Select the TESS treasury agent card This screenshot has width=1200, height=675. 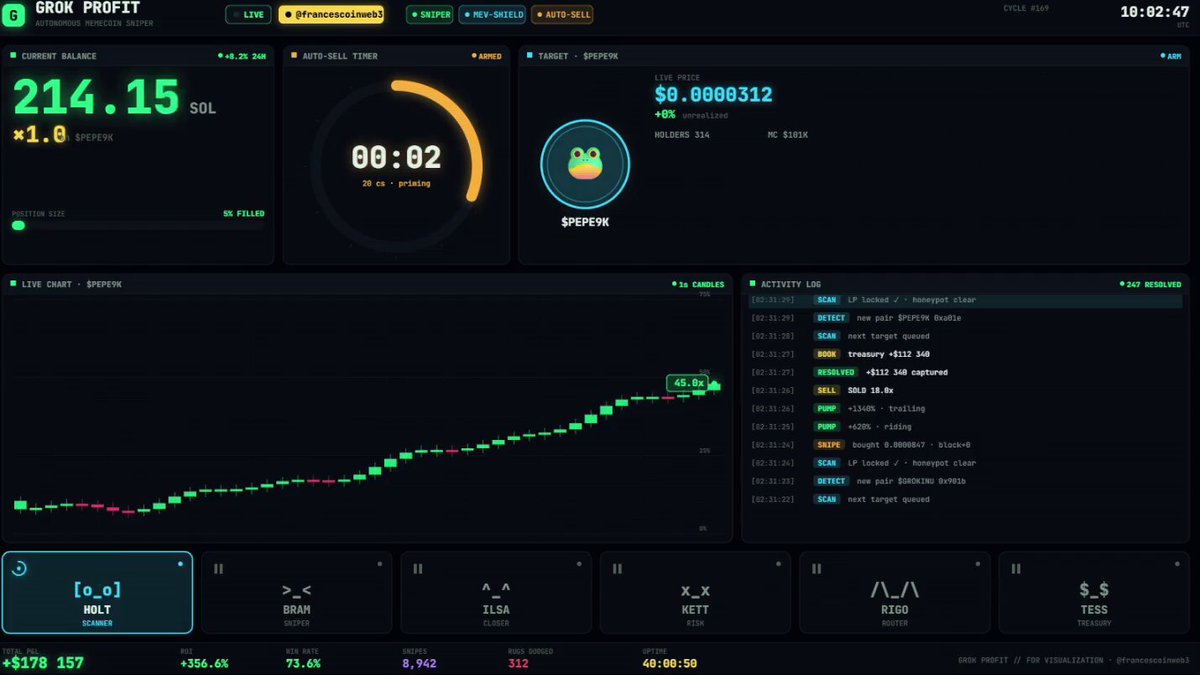(x=1094, y=592)
